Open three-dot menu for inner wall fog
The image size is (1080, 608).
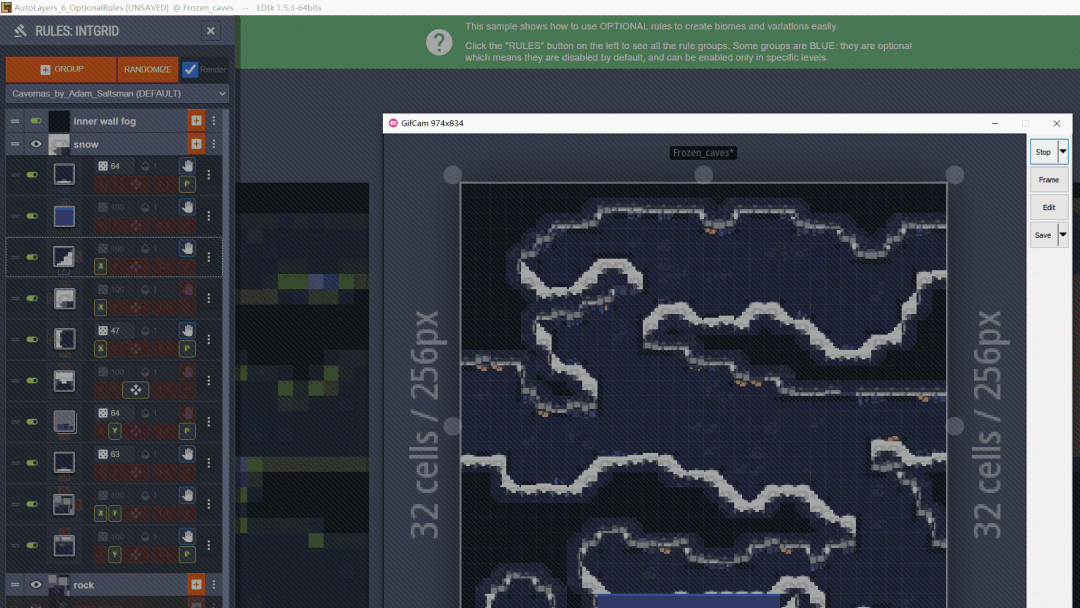(x=214, y=120)
